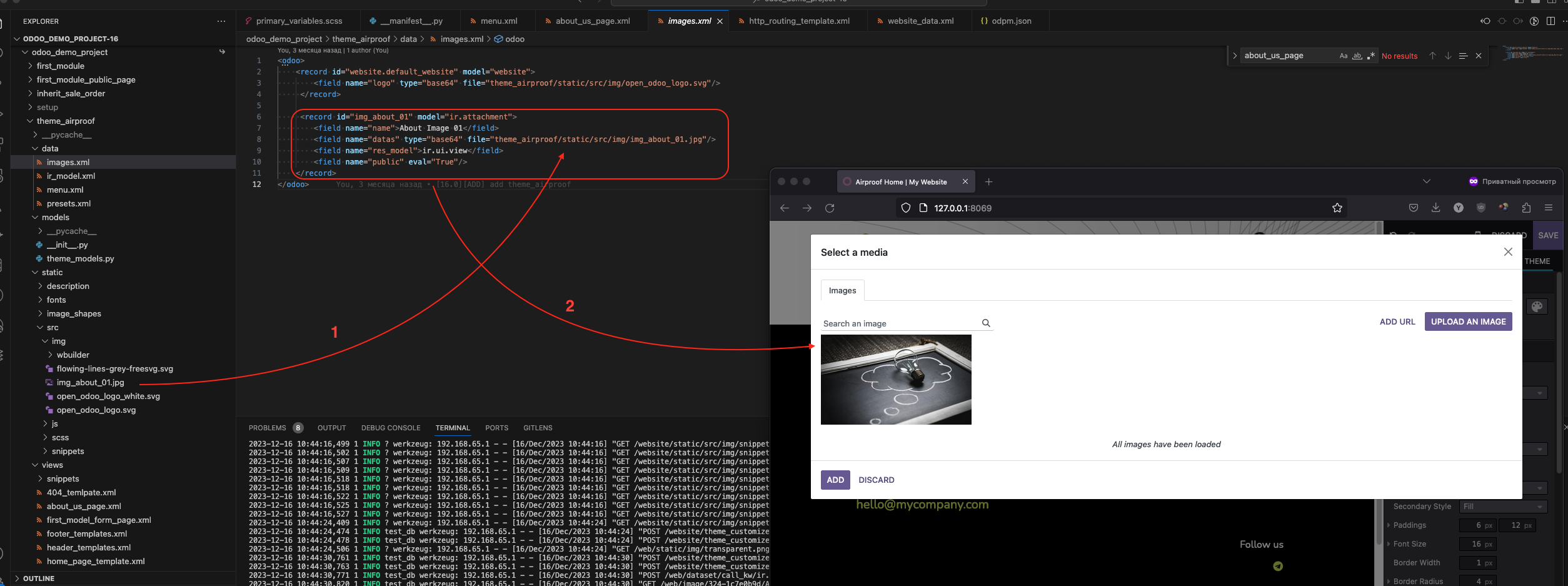The image size is (1568, 586).
Task: Open Firefox hamburger menu
Action: 1549,208
